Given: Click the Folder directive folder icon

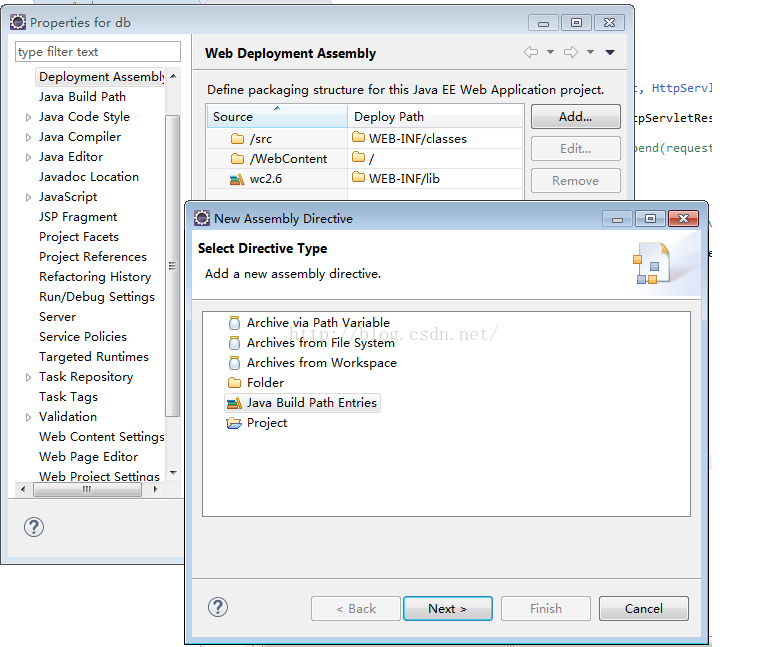Looking at the screenshot, I should click(235, 383).
